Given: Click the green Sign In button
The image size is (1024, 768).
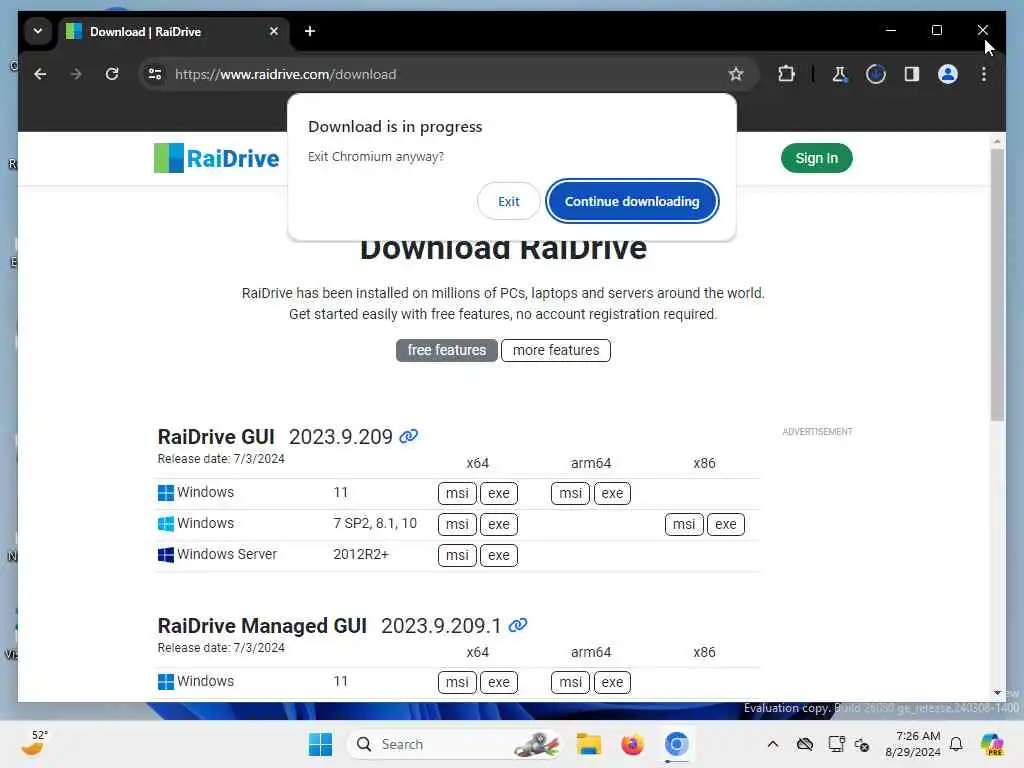Looking at the screenshot, I should coord(816,158).
